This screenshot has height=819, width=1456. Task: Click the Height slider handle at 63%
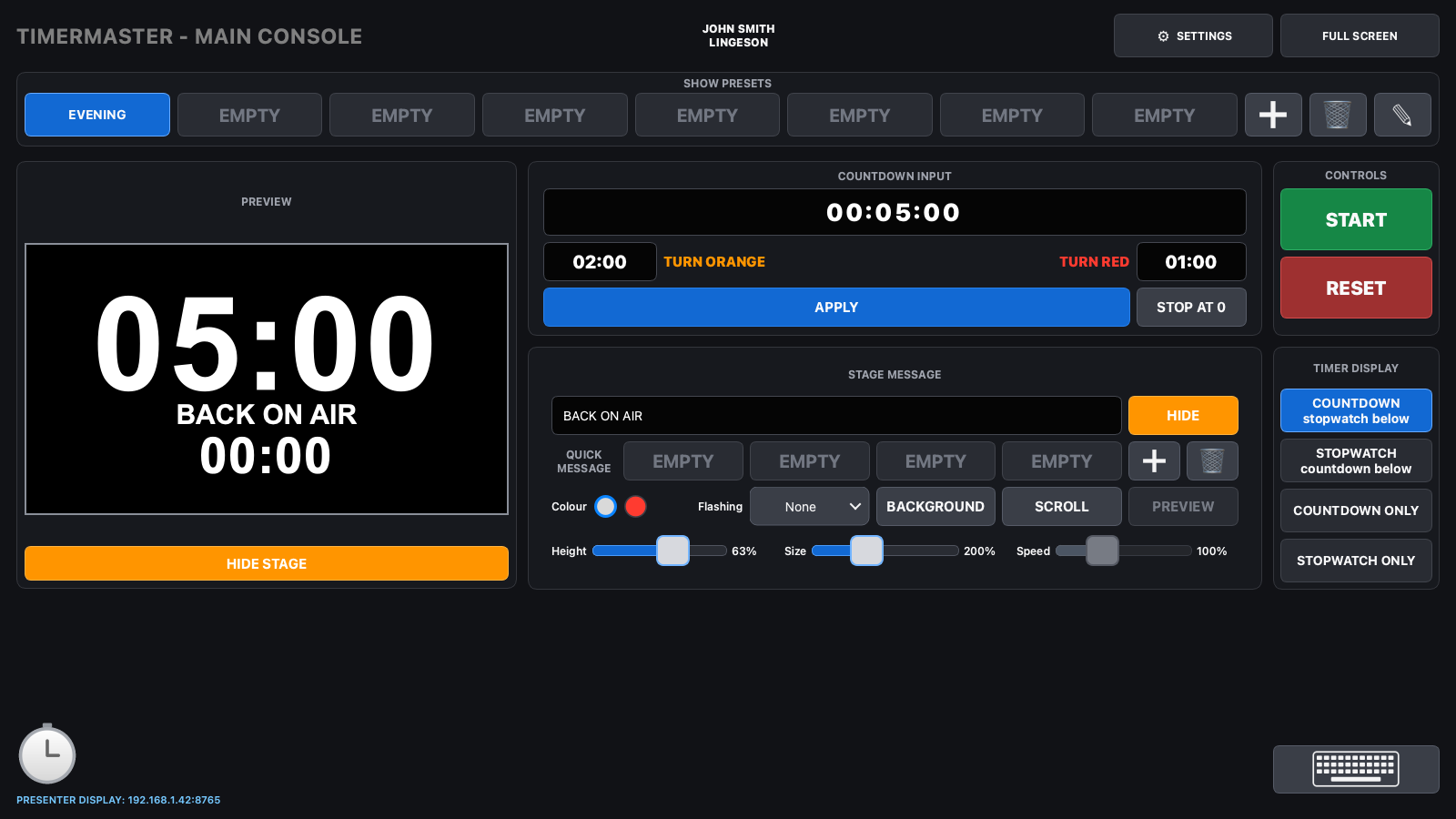(672, 551)
